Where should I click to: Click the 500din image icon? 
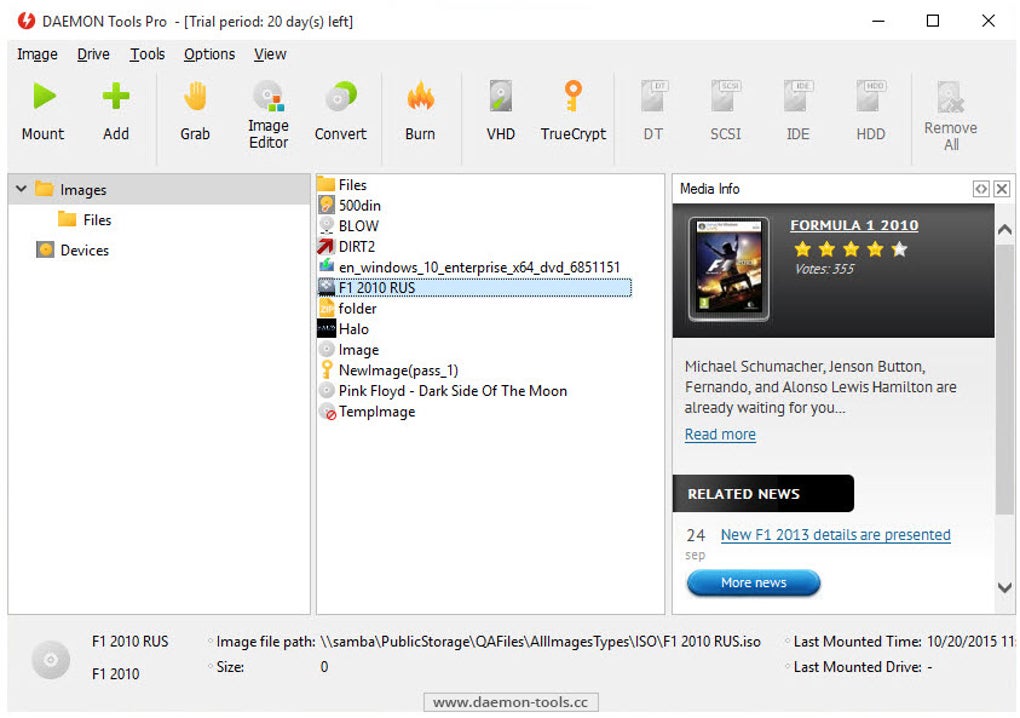[x=327, y=205]
